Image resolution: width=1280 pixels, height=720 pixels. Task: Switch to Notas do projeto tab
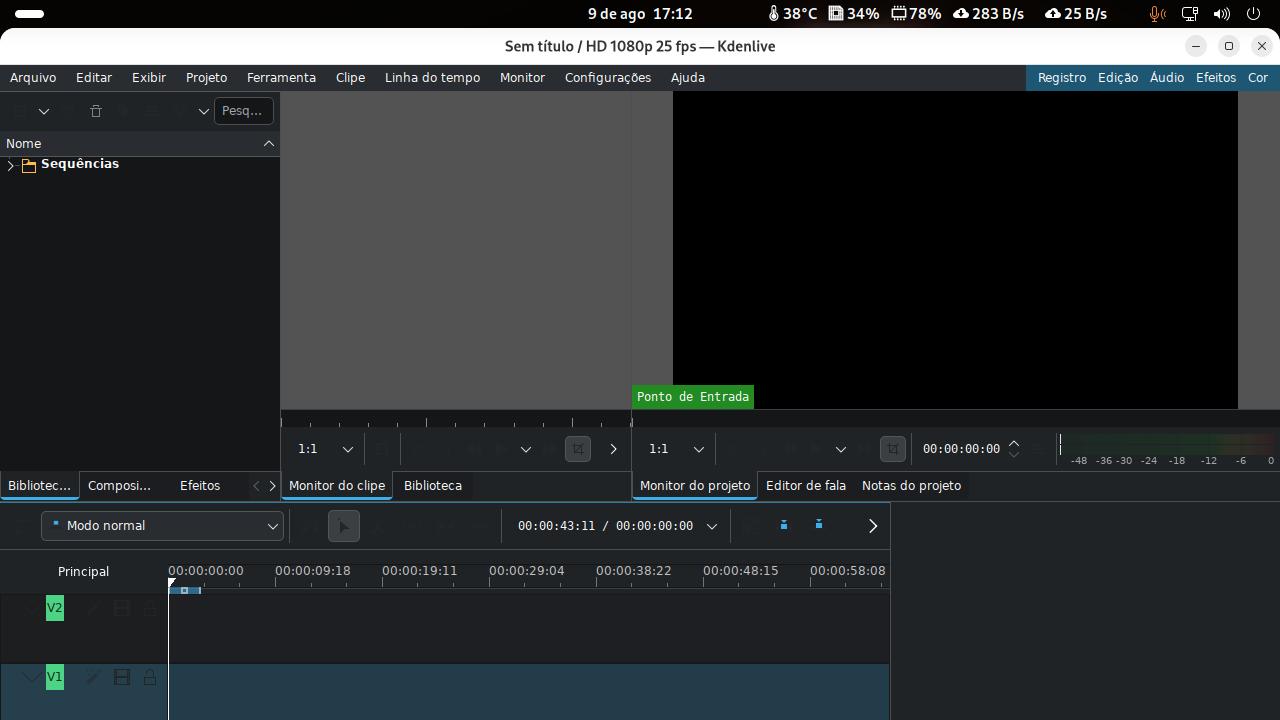point(911,486)
